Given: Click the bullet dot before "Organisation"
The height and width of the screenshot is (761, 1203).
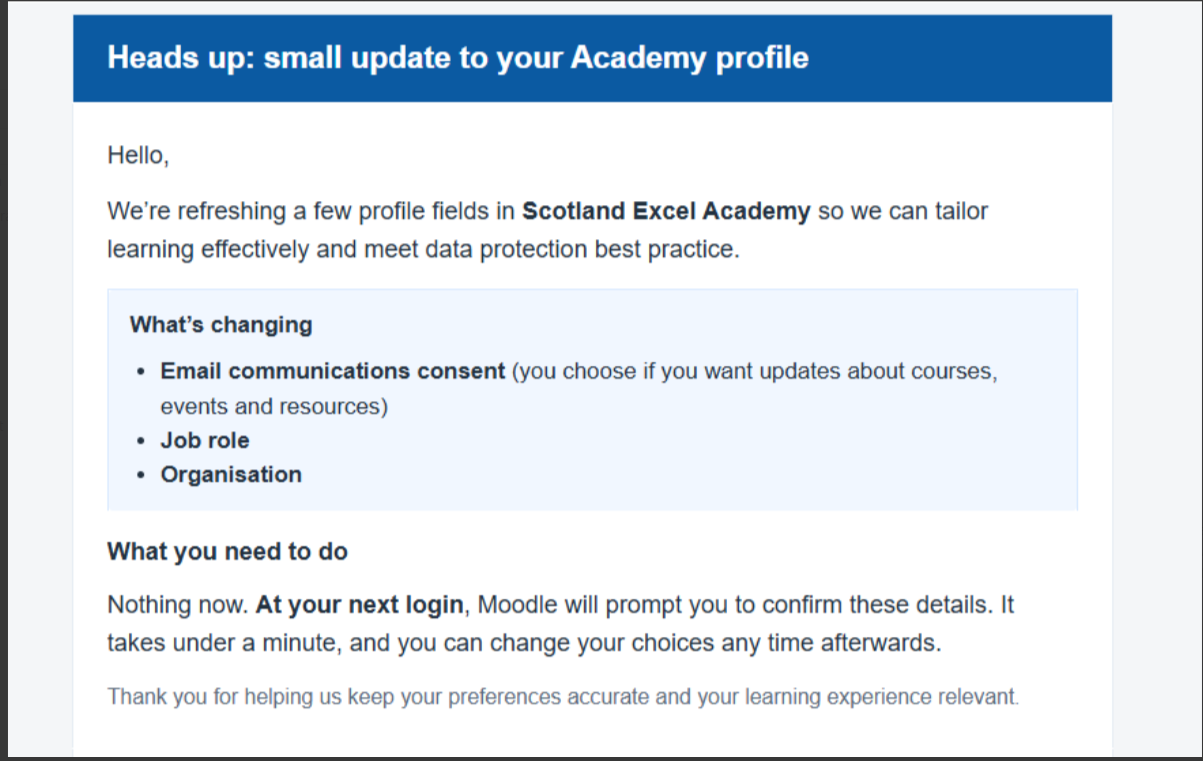Looking at the screenshot, I should click(141, 475).
